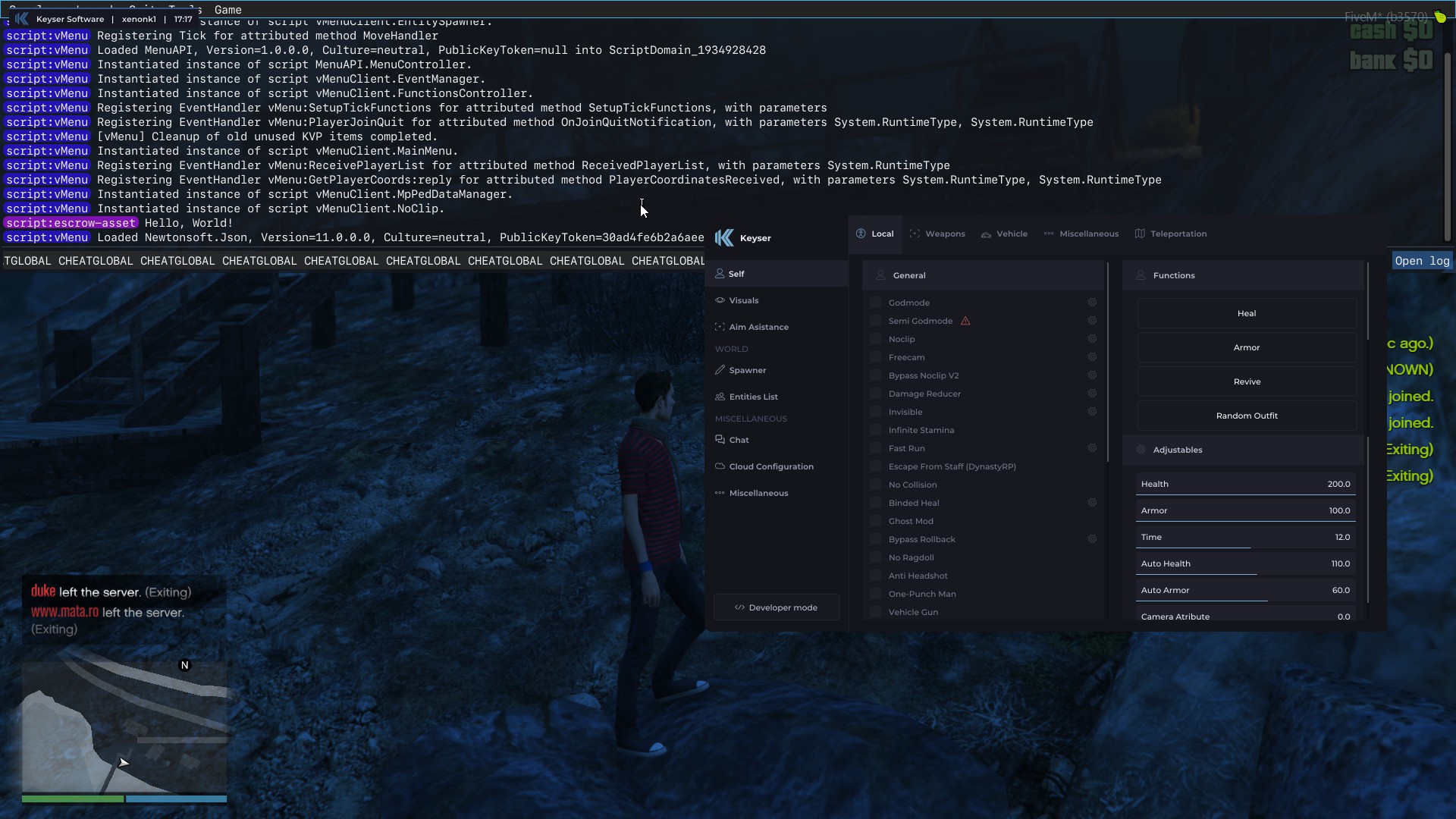1456x819 pixels.
Task: Click the Keyser Software logo in top bar
Action: 21,19
